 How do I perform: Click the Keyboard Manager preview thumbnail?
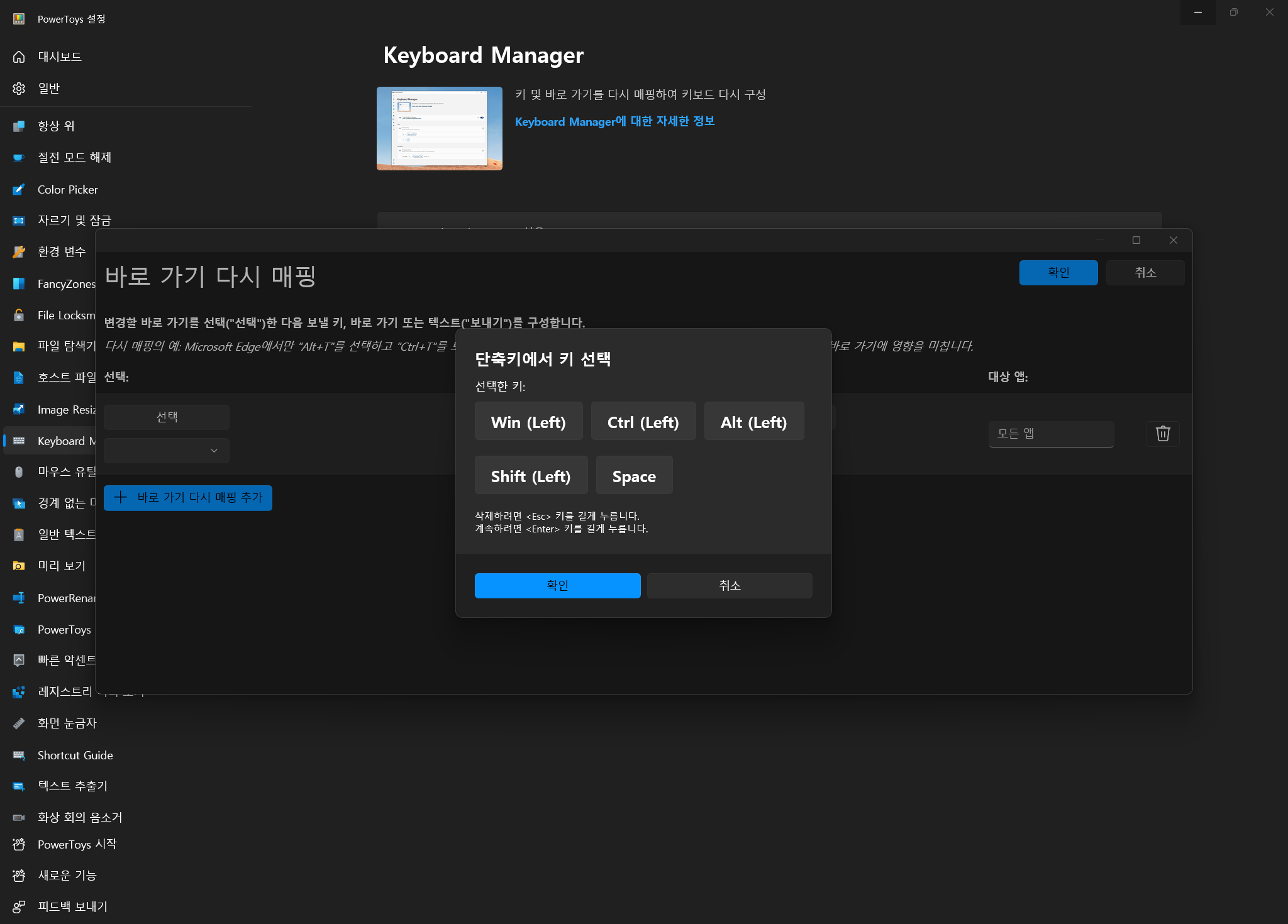tap(439, 128)
